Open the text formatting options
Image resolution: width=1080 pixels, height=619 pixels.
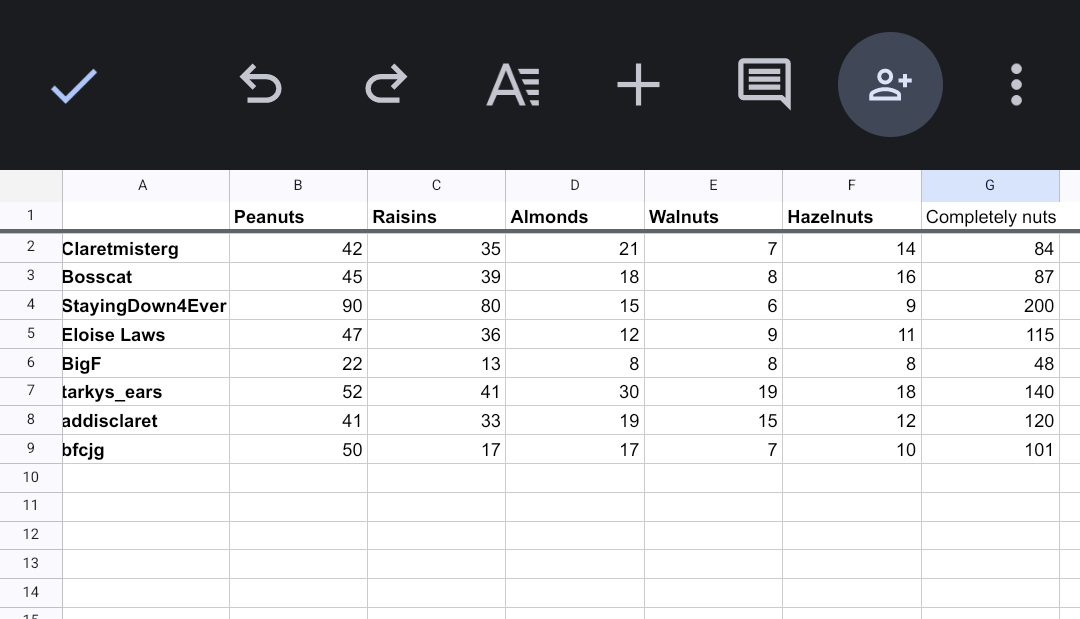(513, 85)
